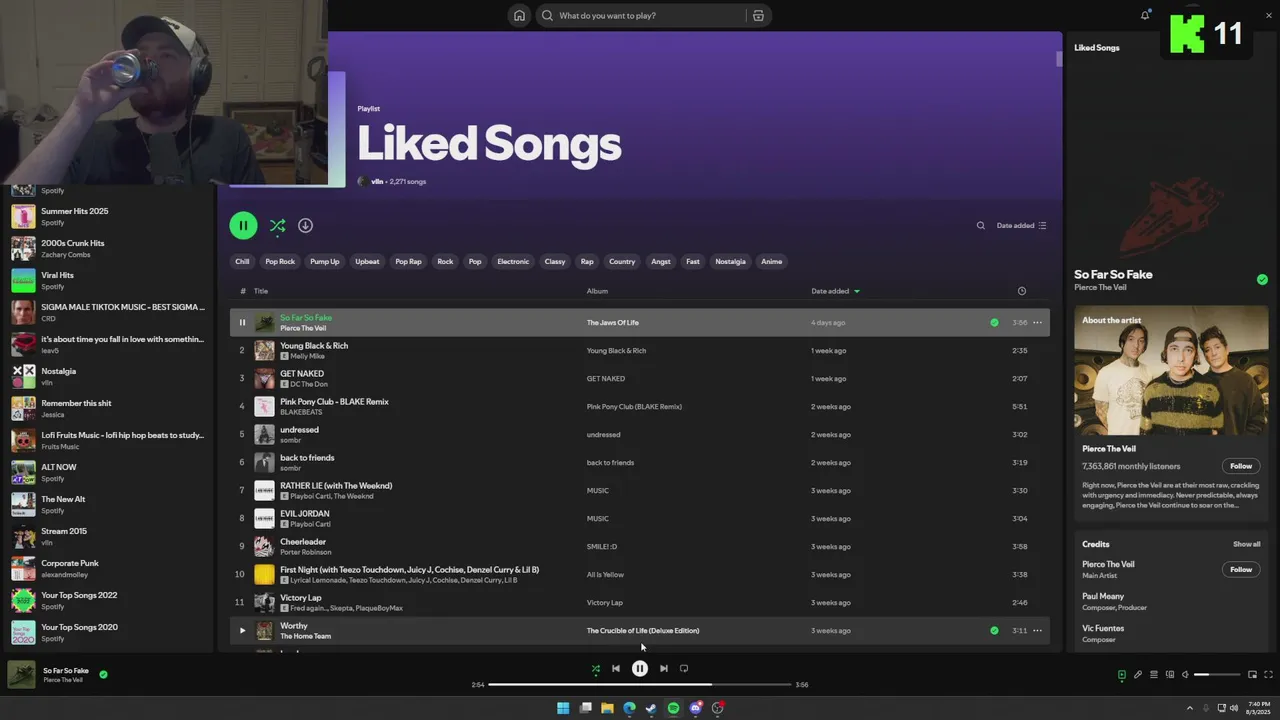Viewport: 1280px width, 720px height.
Task: Open Windows Start menu
Action: (563, 708)
